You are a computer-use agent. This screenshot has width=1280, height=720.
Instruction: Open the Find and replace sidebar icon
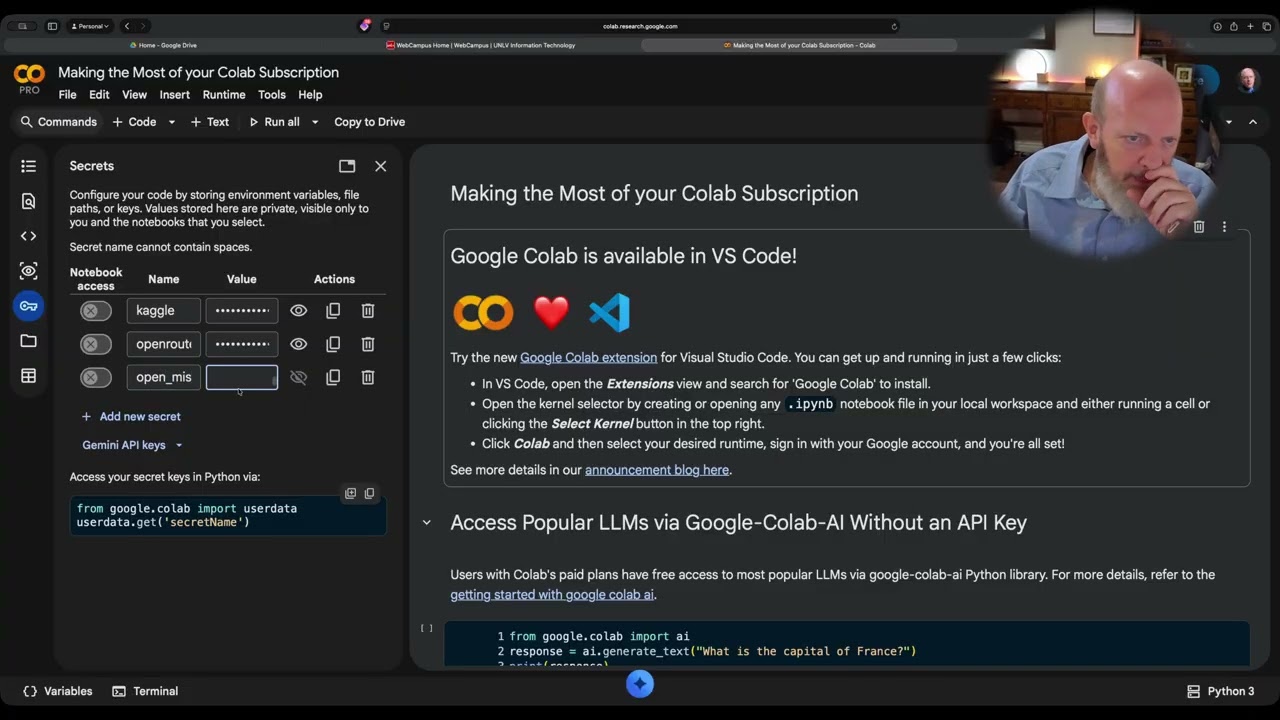pyautogui.click(x=28, y=201)
